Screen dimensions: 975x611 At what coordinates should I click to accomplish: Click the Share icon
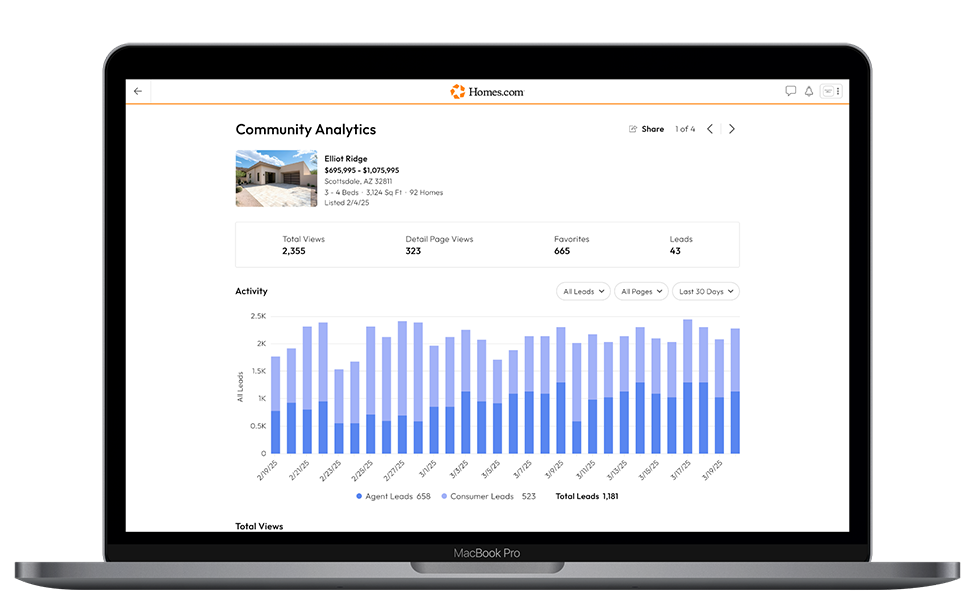pyautogui.click(x=632, y=128)
